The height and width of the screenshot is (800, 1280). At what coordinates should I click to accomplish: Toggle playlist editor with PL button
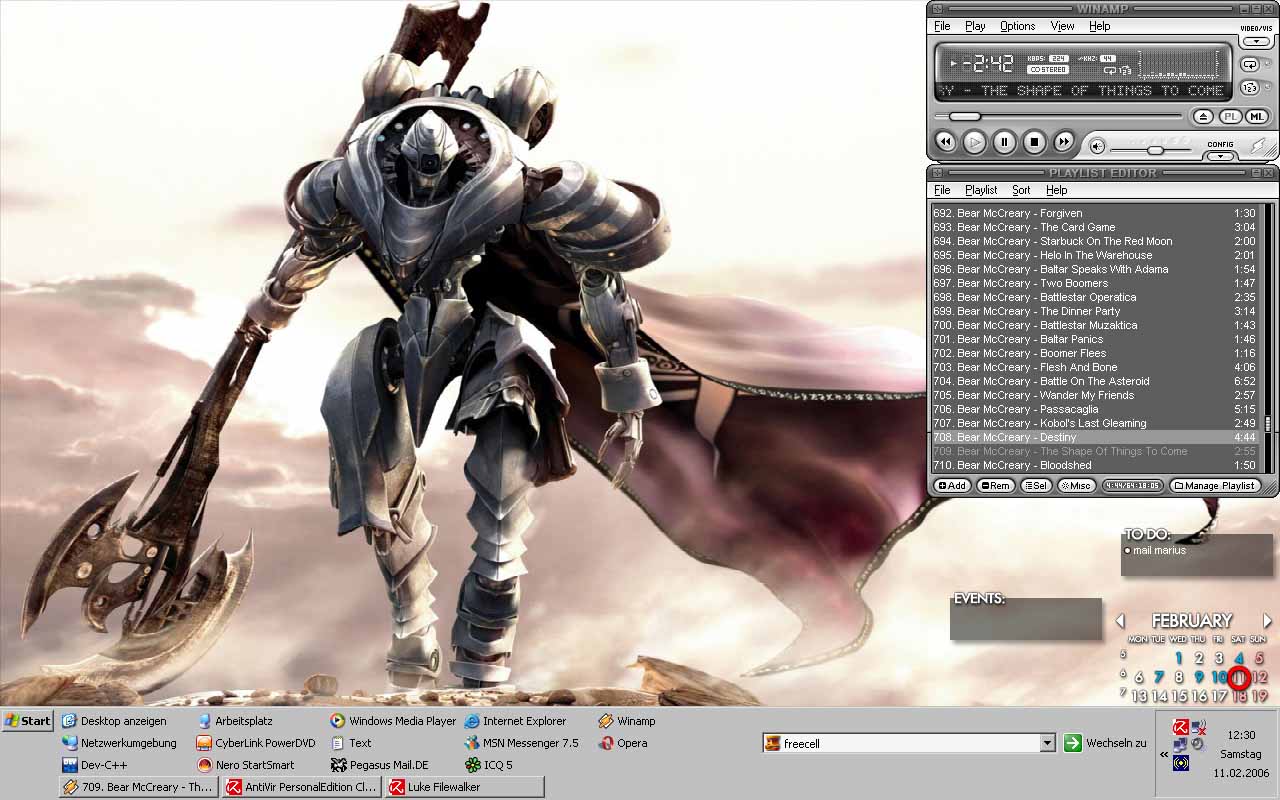(1230, 117)
